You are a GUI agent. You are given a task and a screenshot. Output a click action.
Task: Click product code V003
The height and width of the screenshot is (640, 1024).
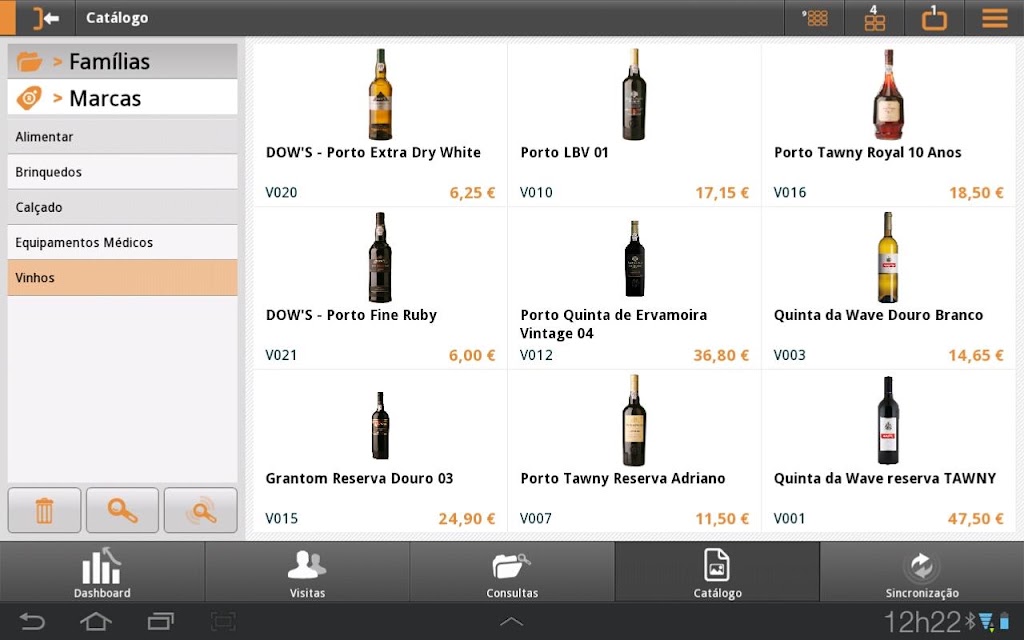click(790, 355)
